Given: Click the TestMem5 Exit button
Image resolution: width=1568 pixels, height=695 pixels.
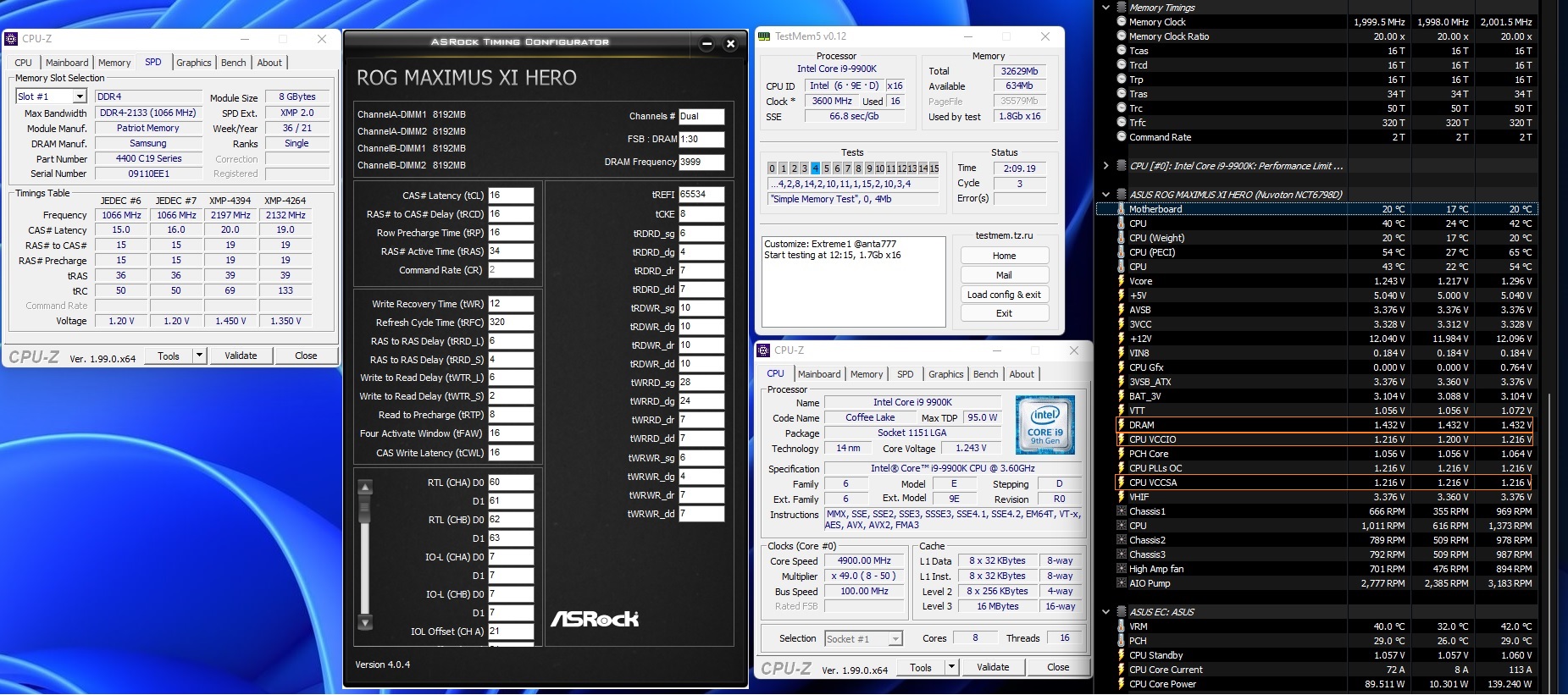Looking at the screenshot, I should coord(1005,313).
